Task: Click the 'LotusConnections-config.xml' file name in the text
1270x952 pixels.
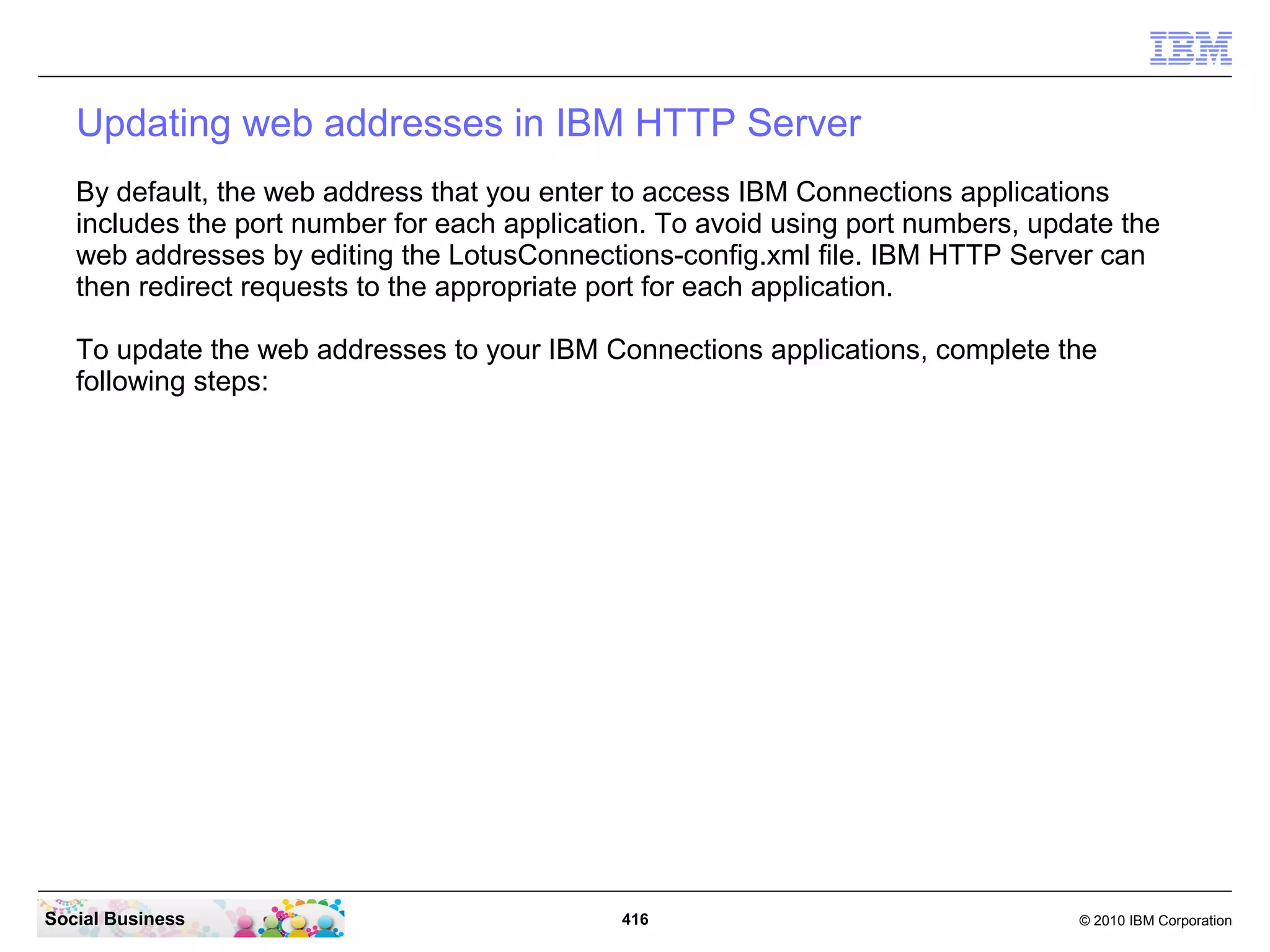Action: point(629,256)
